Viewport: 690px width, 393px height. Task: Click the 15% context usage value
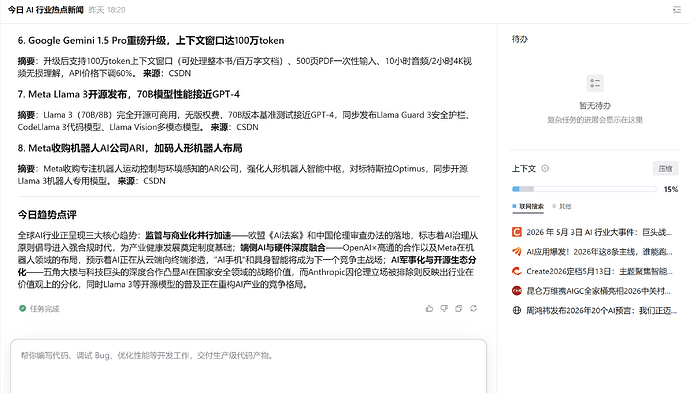(671, 190)
